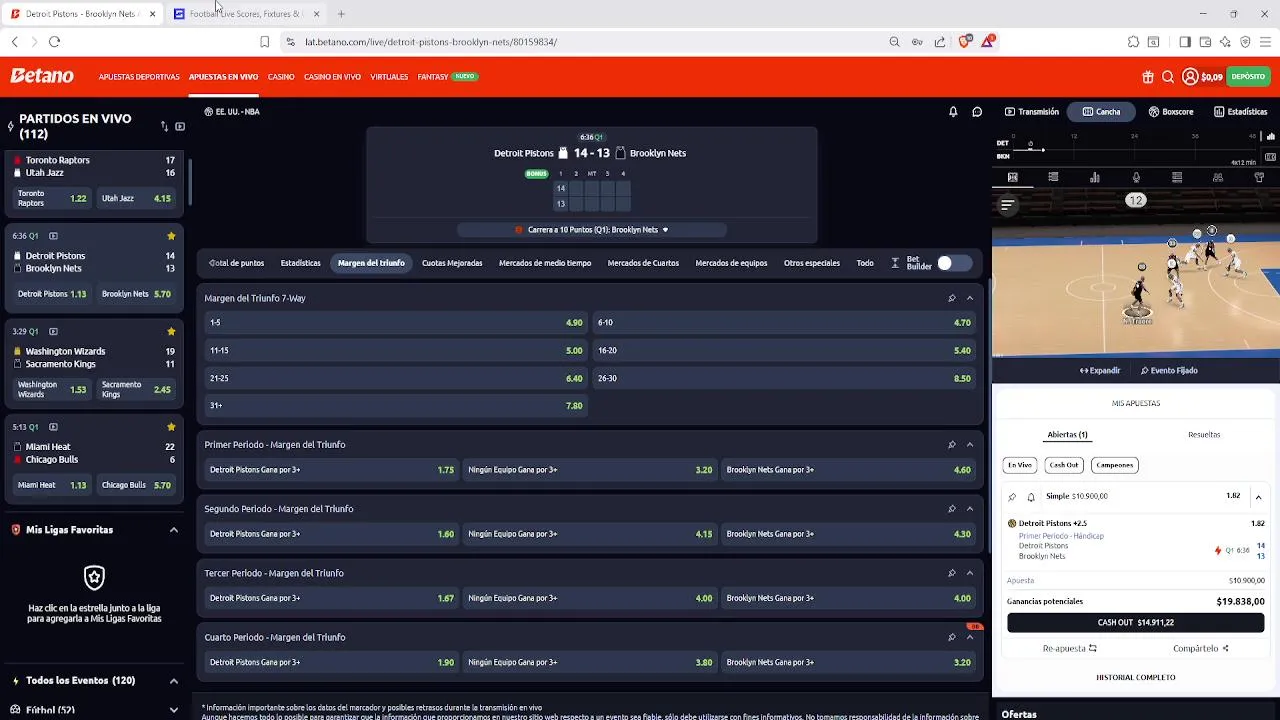Collapse Todos los Eventos (120) list
Viewport: 1280px width, 720px height.
173,681
